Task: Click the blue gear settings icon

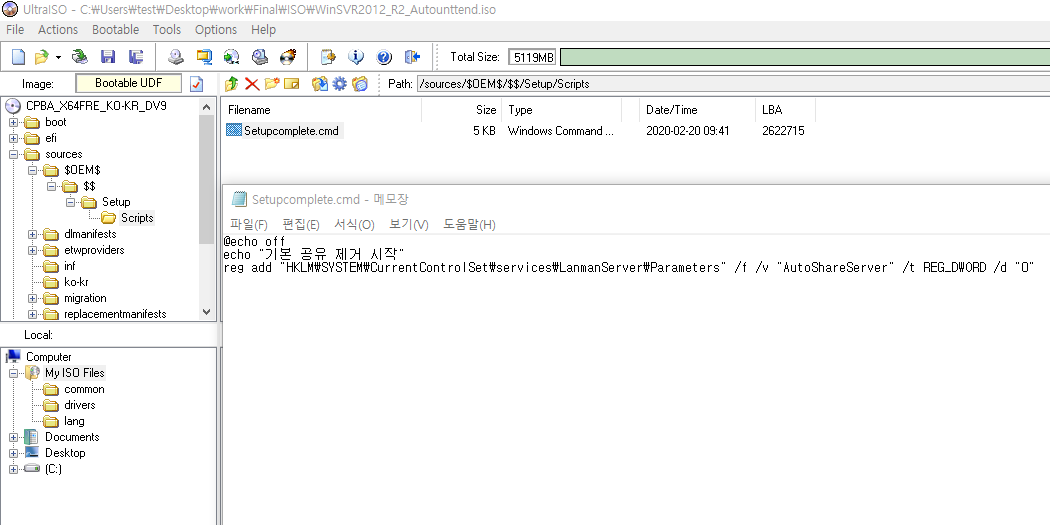Action: point(340,84)
